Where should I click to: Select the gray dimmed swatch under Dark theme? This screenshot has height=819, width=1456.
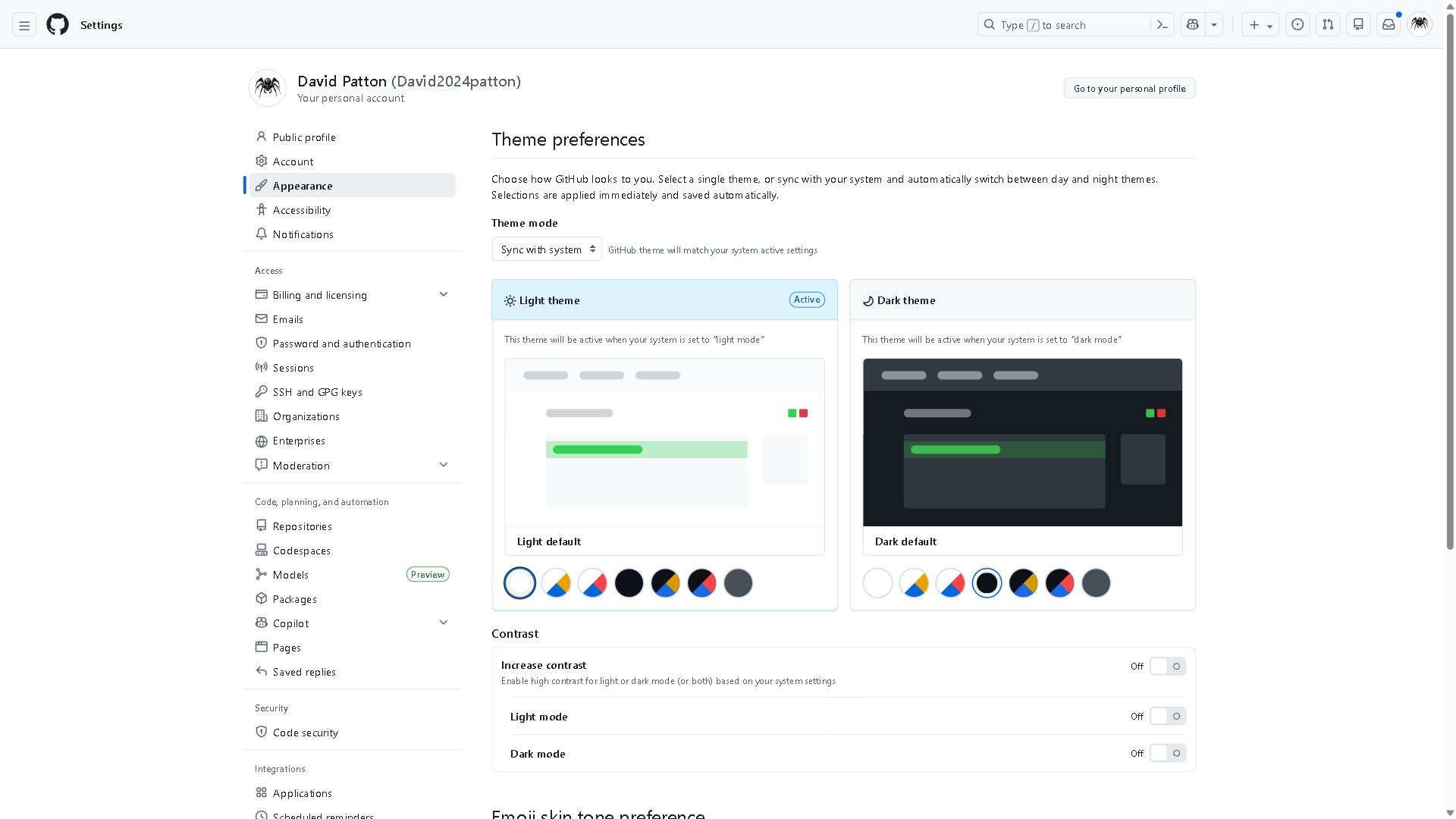click(1096, 583)
